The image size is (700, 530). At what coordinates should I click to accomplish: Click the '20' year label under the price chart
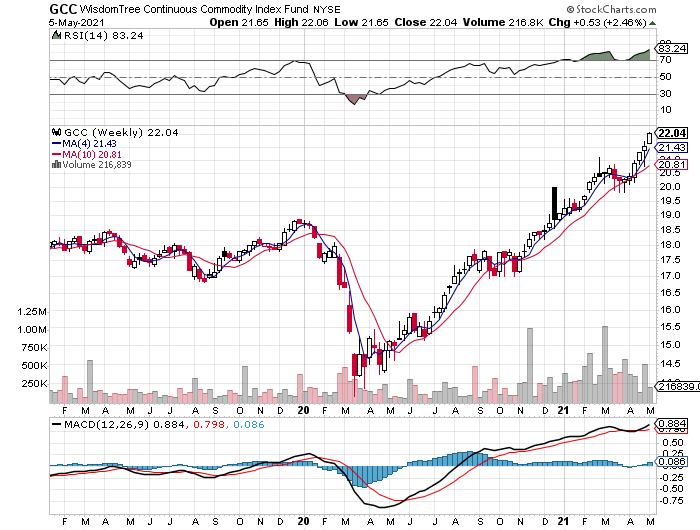[303, 410]
